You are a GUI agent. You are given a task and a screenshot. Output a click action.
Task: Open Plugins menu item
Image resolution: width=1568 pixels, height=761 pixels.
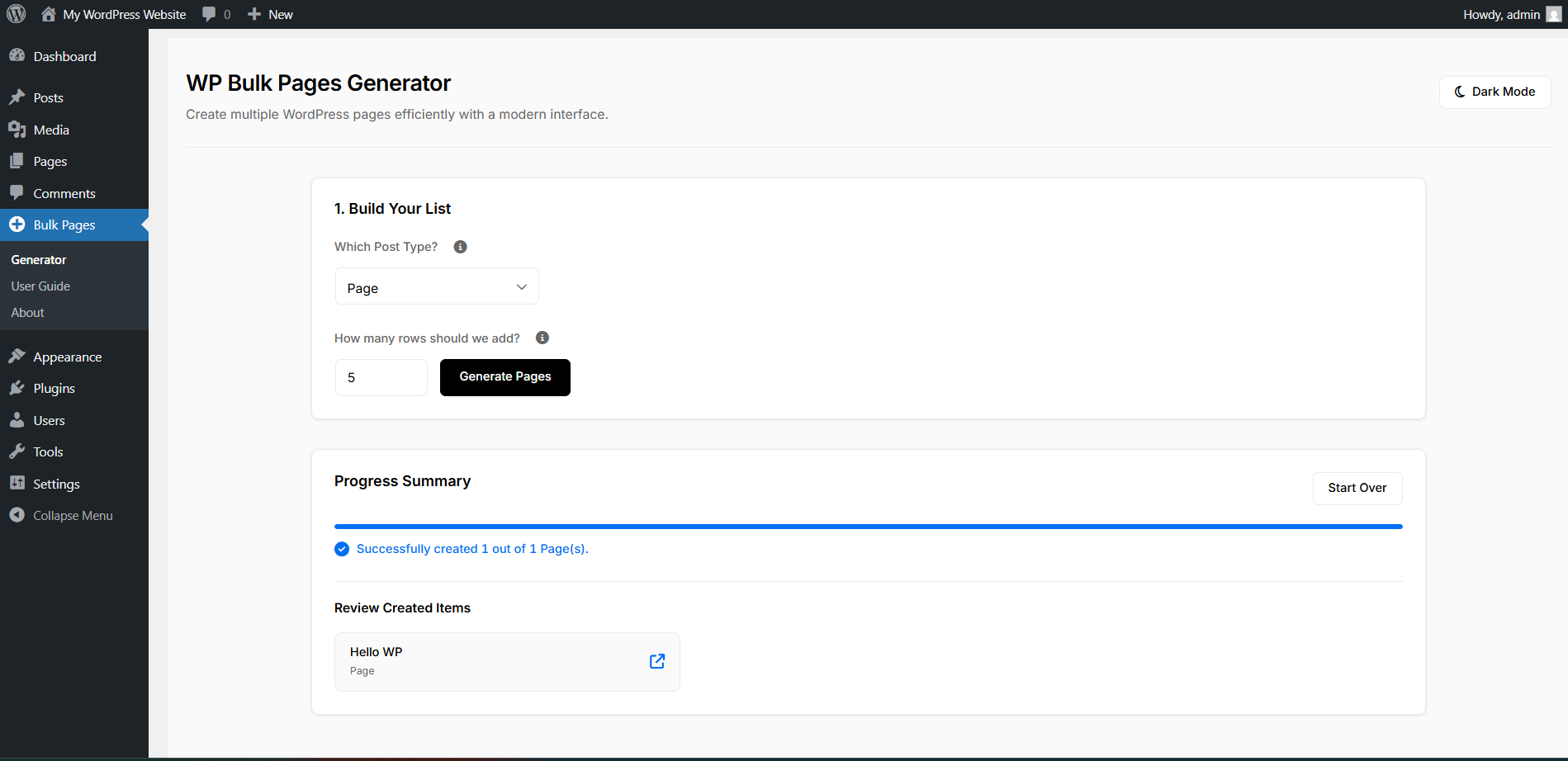[x=74, y=388]
